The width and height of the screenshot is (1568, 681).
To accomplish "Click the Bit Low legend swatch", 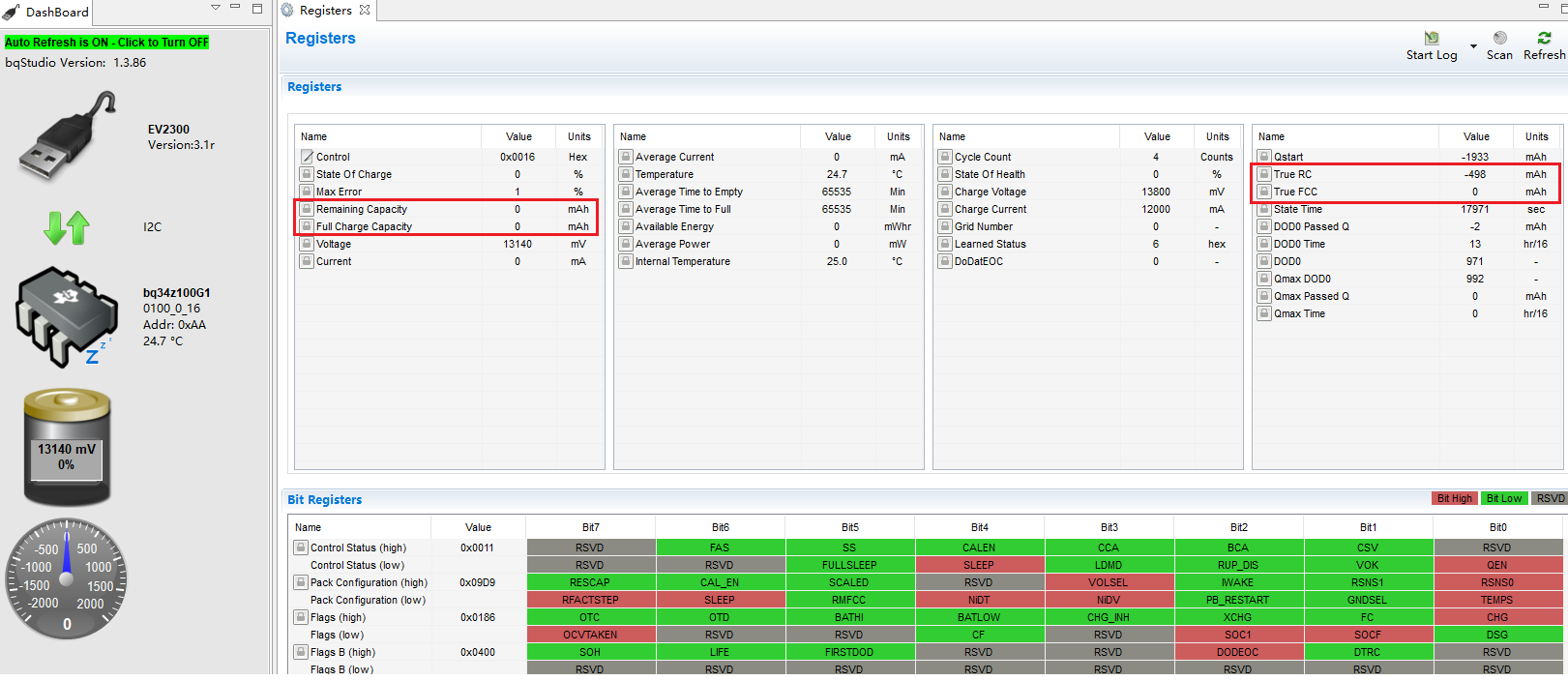I will tap(1504, 499).
